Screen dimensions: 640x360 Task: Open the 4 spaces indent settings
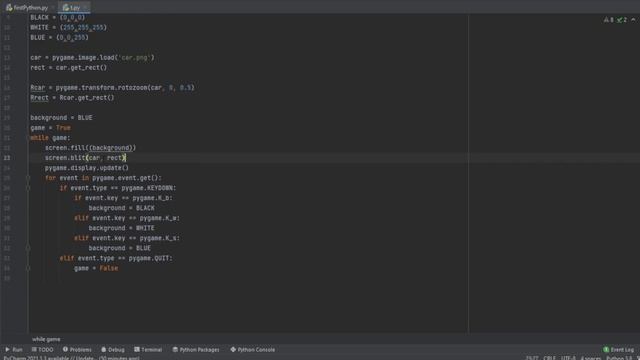click(591, 358)
